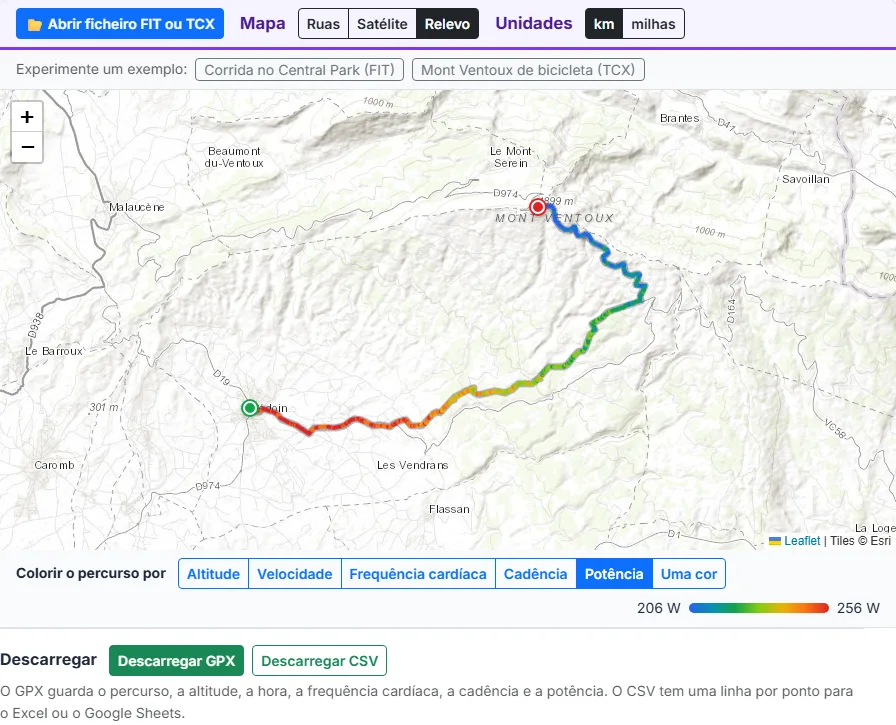Viewport: 896px width, 725px height.
Task: Click the 206 W minimum power value
Action: pos(659,608)
